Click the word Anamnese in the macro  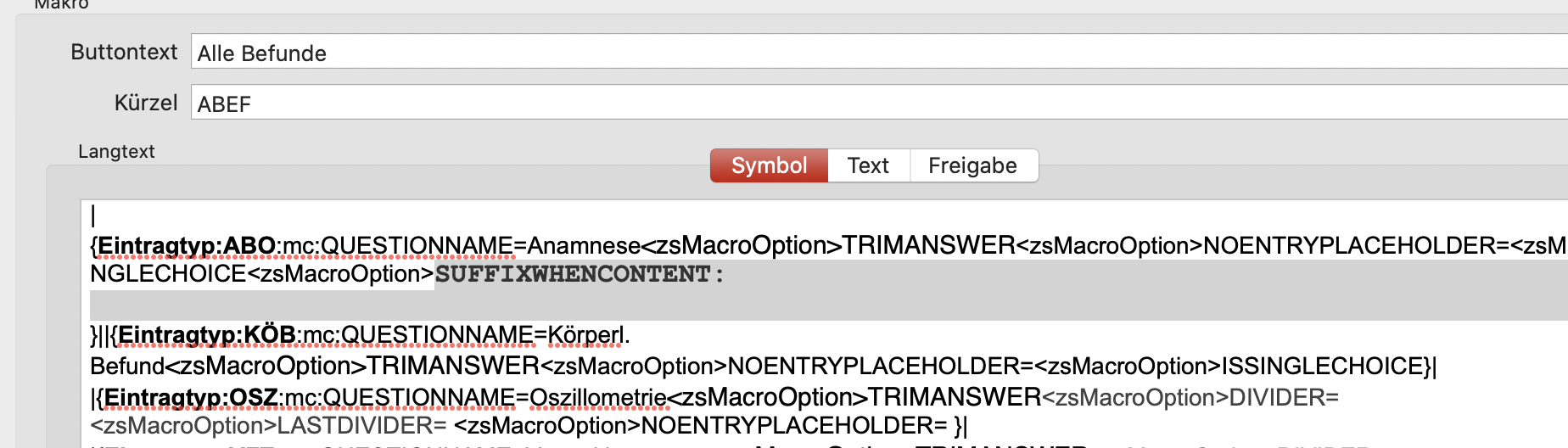click(584, 246)
